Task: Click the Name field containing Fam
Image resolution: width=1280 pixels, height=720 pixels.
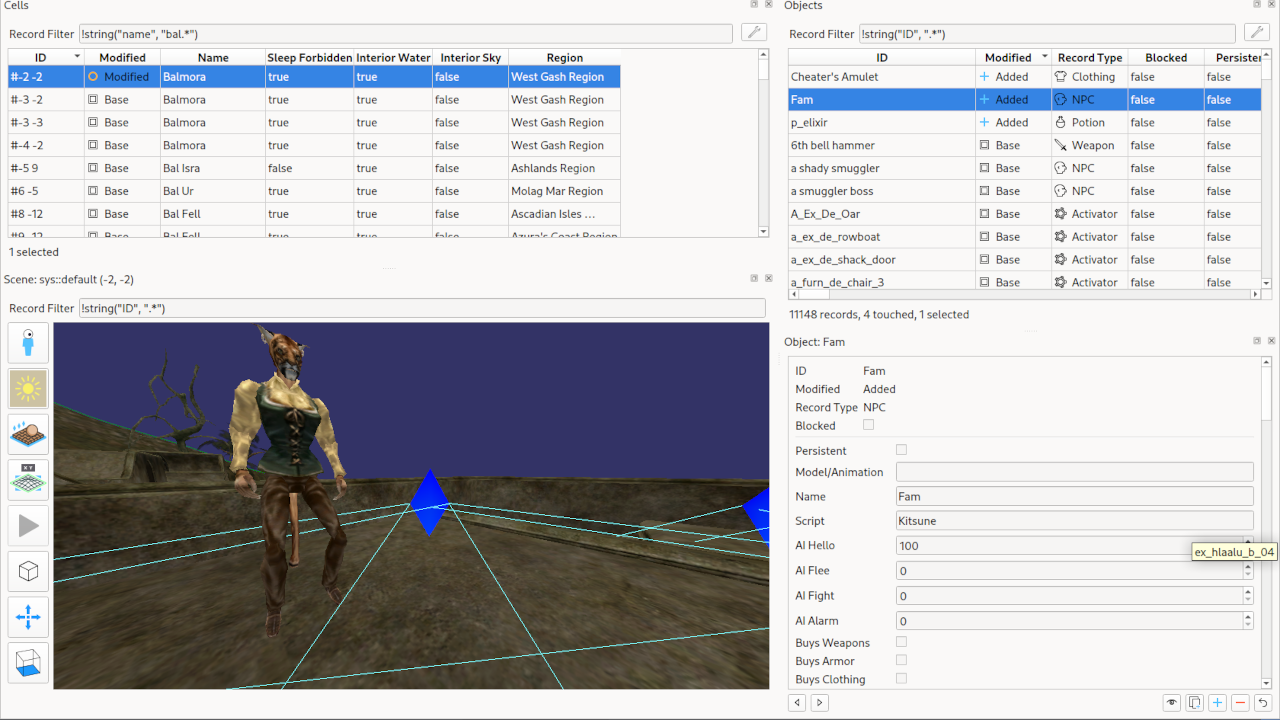Action: pyautogui.click(x=1075, y=496)
